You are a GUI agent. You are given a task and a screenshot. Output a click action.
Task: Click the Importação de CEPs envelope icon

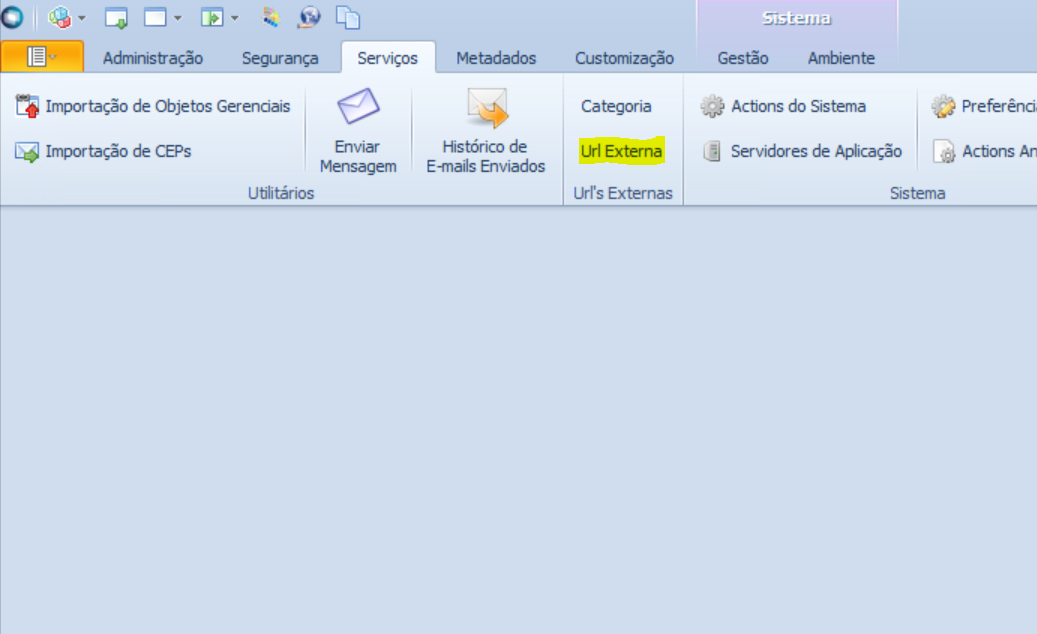click(27, 151)
